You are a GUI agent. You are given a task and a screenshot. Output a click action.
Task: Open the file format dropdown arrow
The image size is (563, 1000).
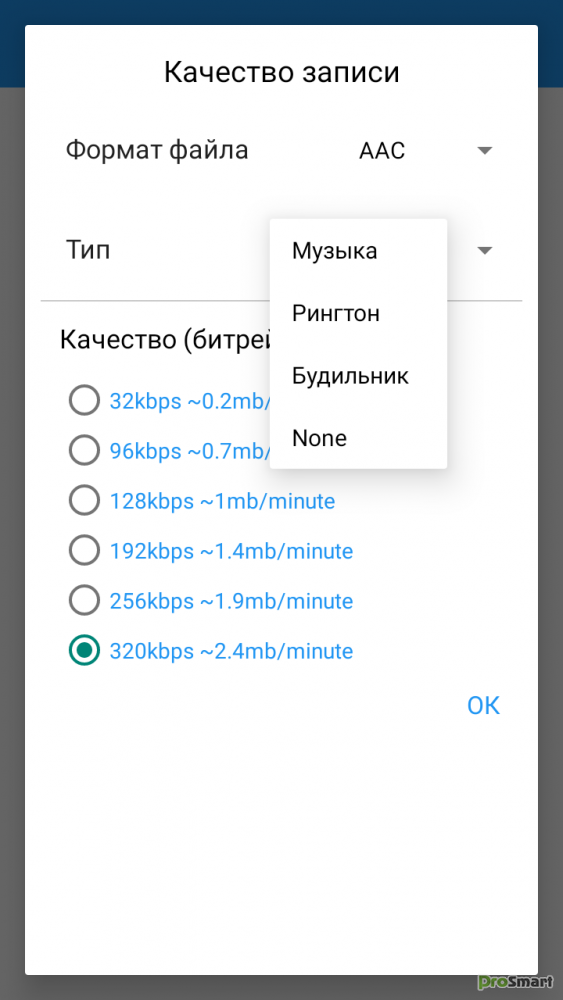(485, 151)
